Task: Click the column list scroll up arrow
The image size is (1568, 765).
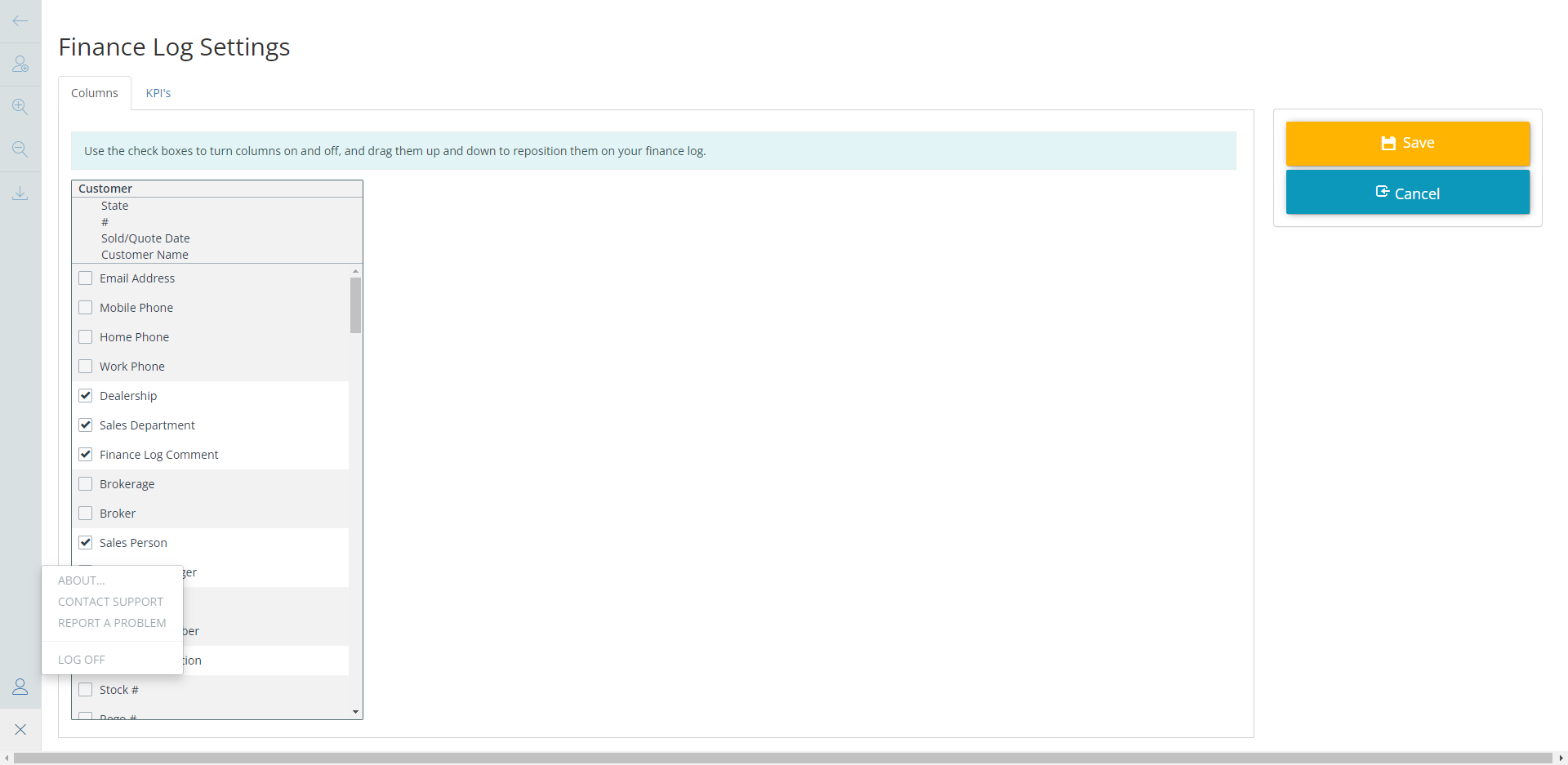Action: pyautogui.click(x=355, y=271)
